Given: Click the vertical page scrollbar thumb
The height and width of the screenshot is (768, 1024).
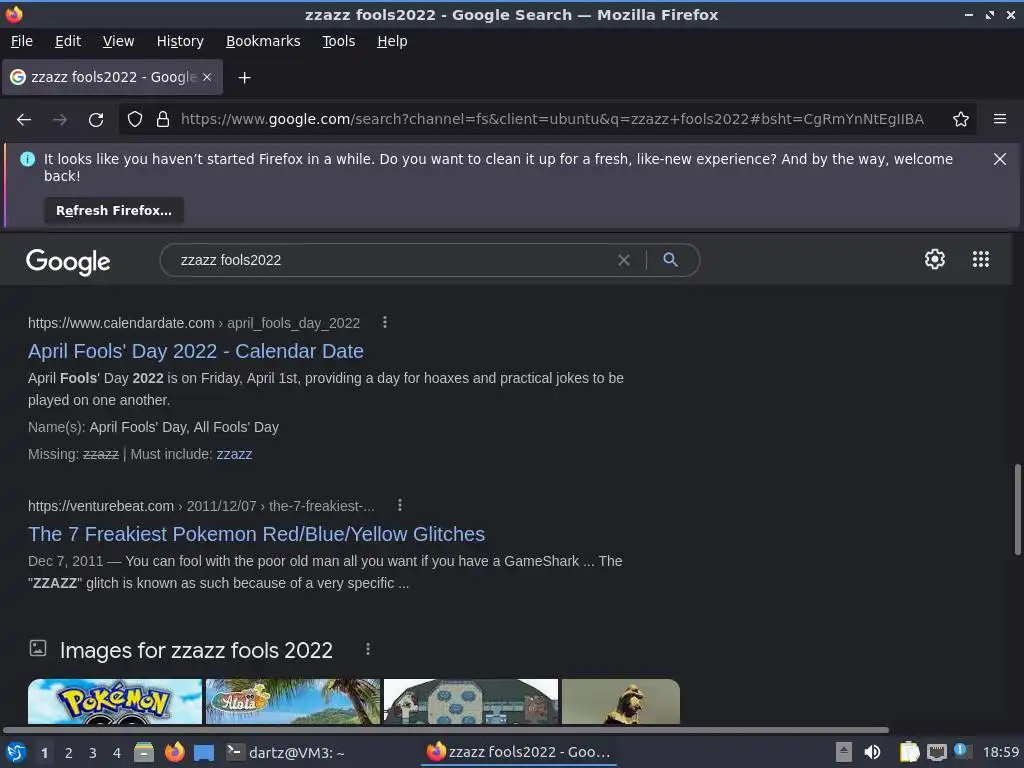Looking at the screenshot, I should coord(1017,510).
